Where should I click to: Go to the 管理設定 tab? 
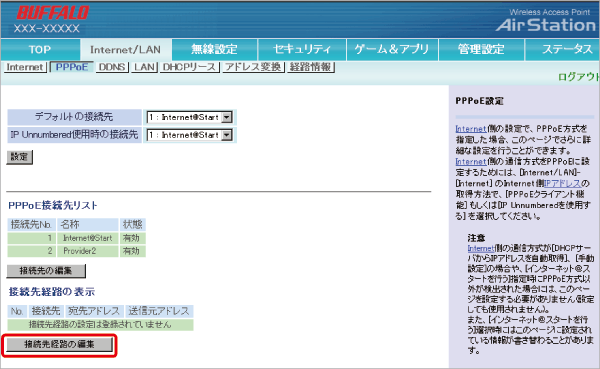coord(481,49)
